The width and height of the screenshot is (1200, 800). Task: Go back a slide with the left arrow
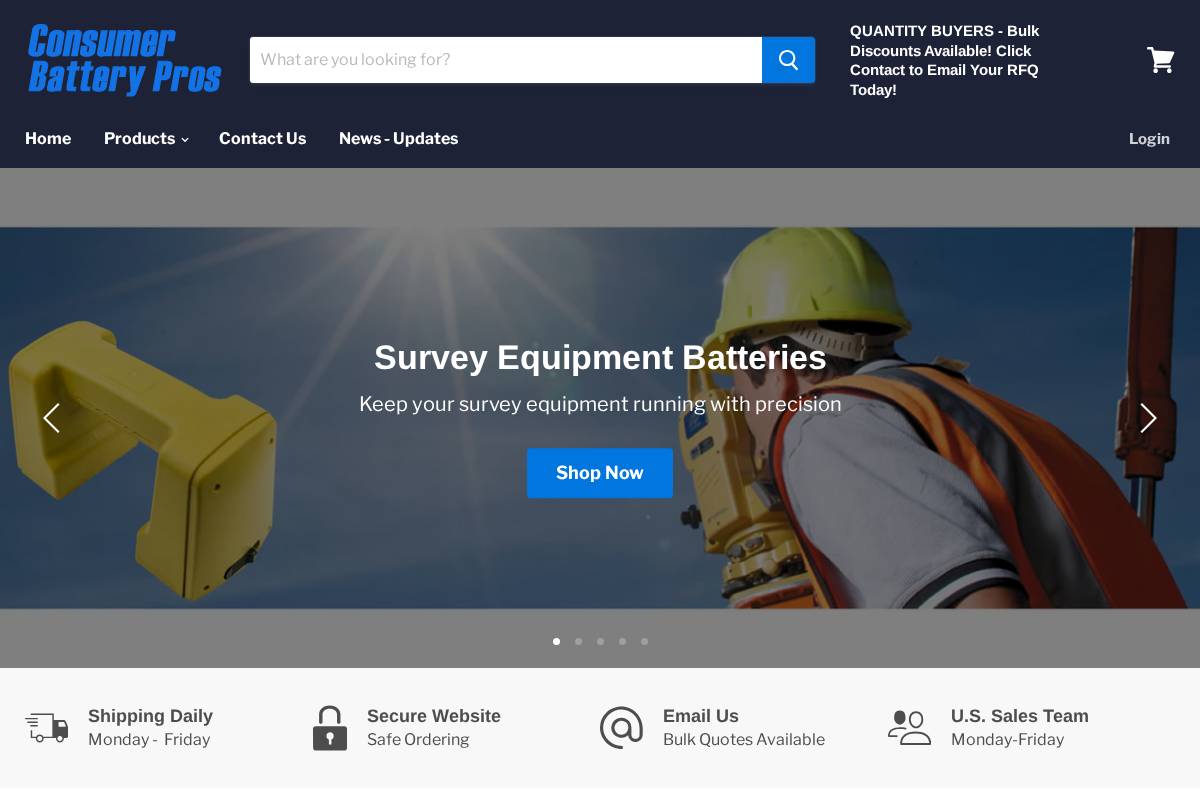pyautogui.click(x=52, y=418)
